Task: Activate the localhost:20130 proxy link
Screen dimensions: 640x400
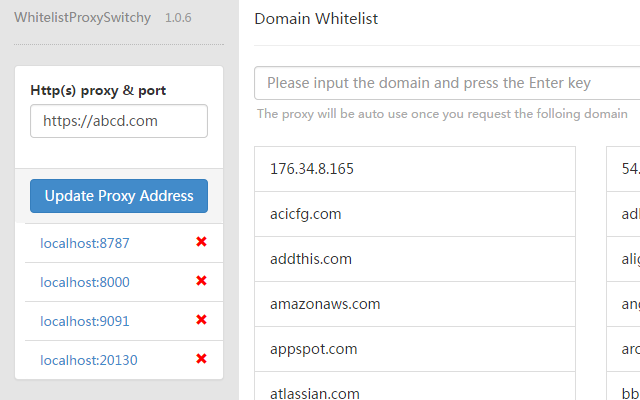Action: pos(89,360)
